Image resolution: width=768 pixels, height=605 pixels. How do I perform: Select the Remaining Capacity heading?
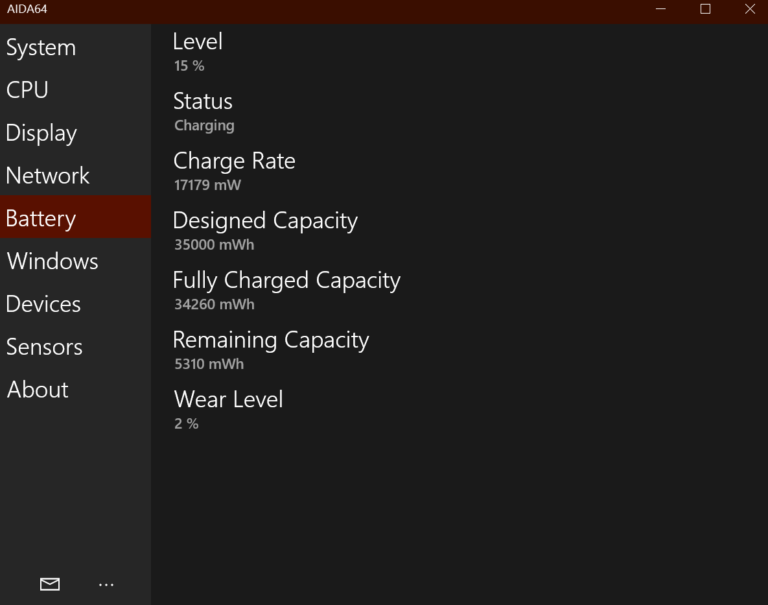(271, 340)
